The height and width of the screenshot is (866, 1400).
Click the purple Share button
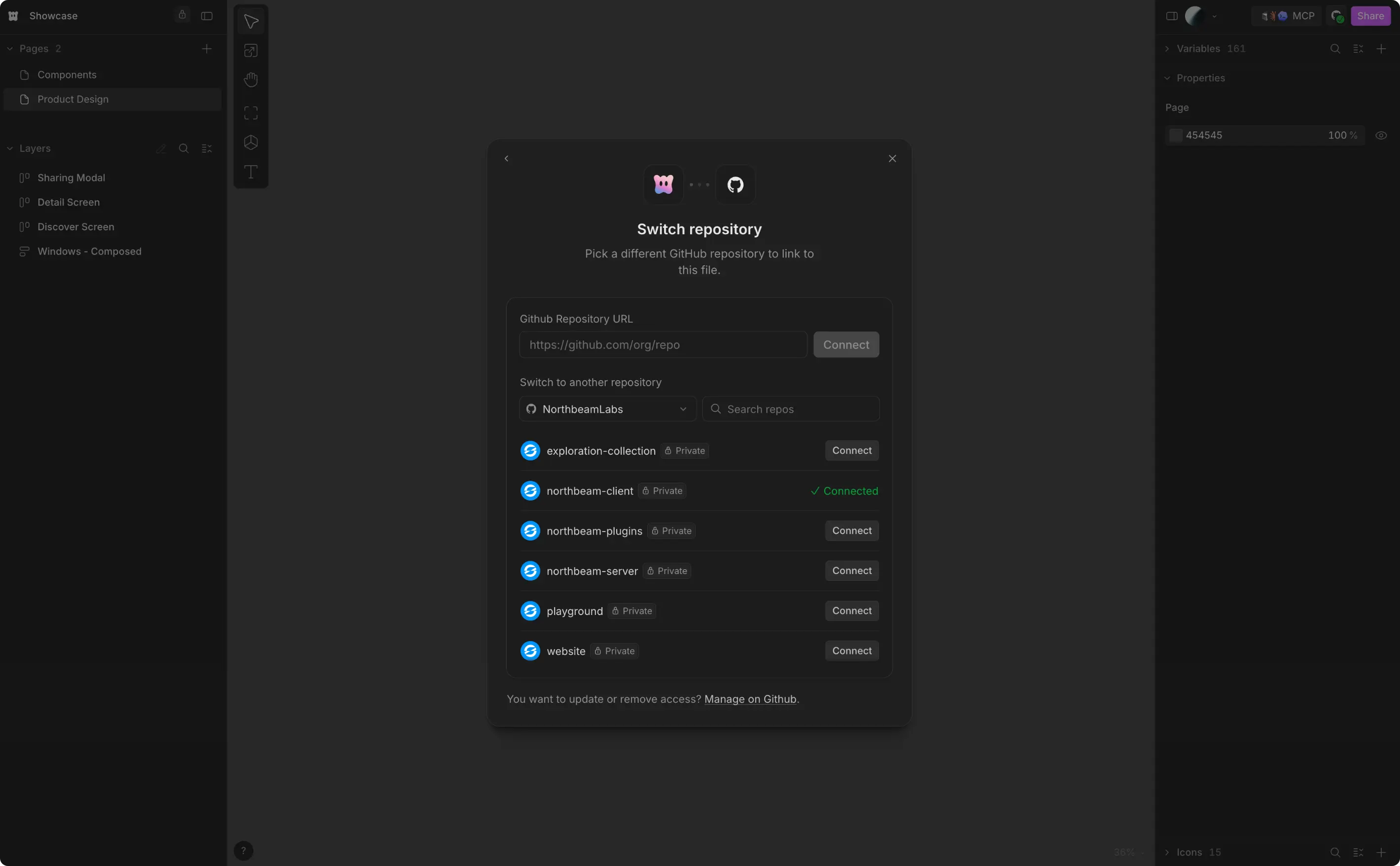click(x=1370, y=16)
